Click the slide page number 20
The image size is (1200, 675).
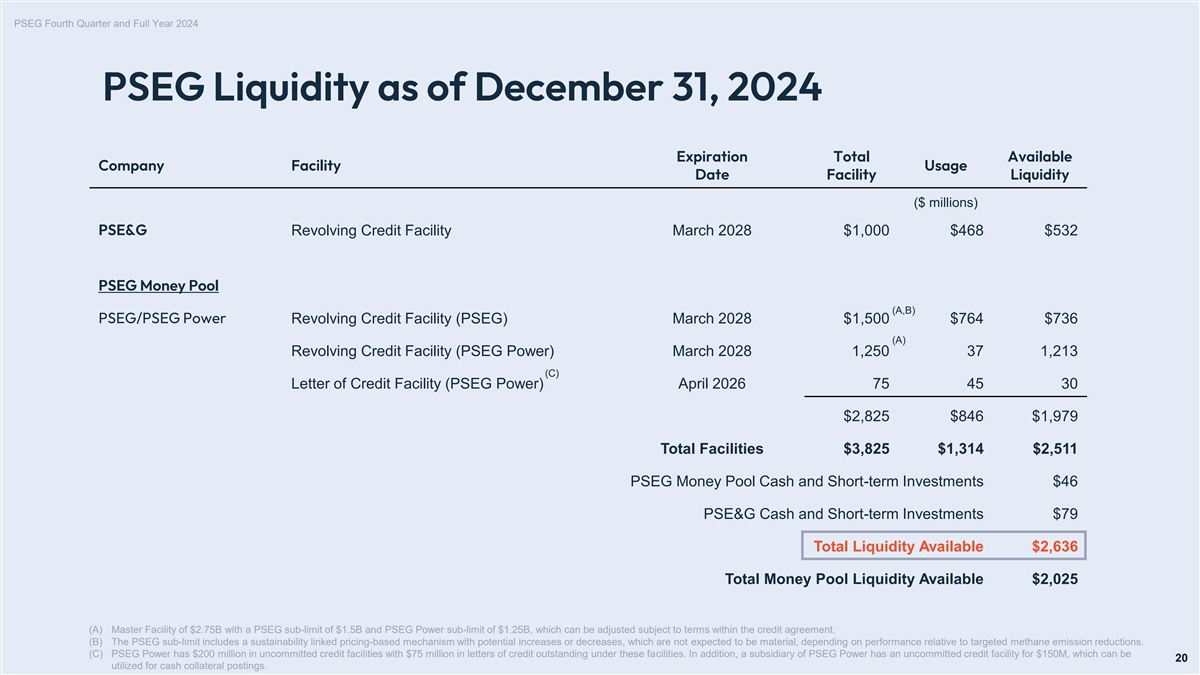pos(1181,658)
